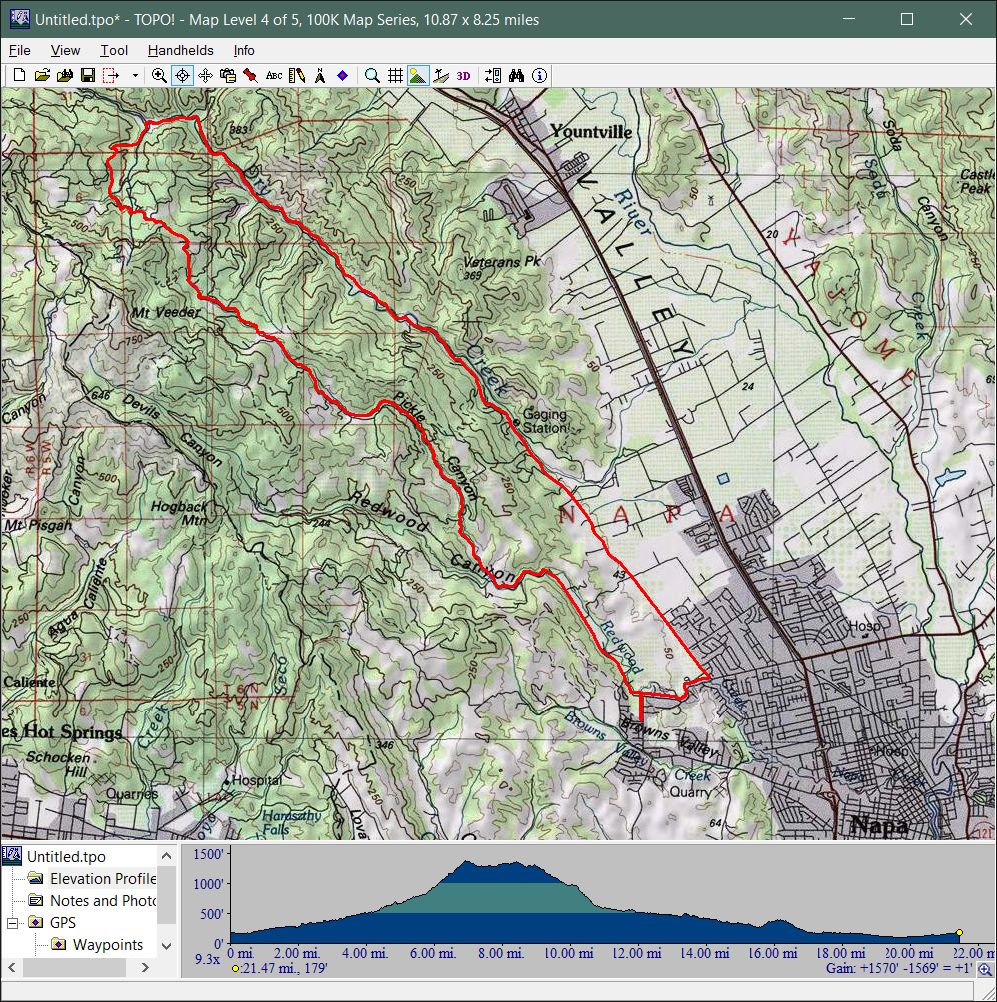Open the Tool menu
The height and width of the screenshot is (1002, 997).
point(114,50)
